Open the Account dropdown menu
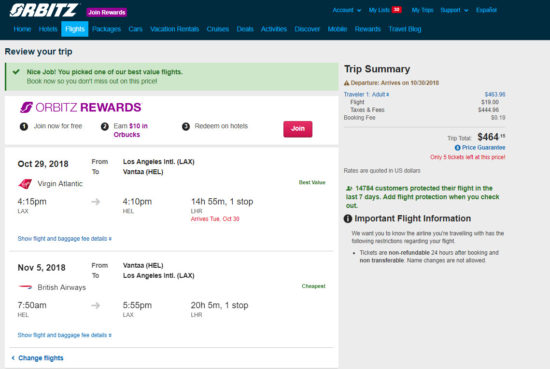Screen dimensions: 550x369 [x=347, y=10]
